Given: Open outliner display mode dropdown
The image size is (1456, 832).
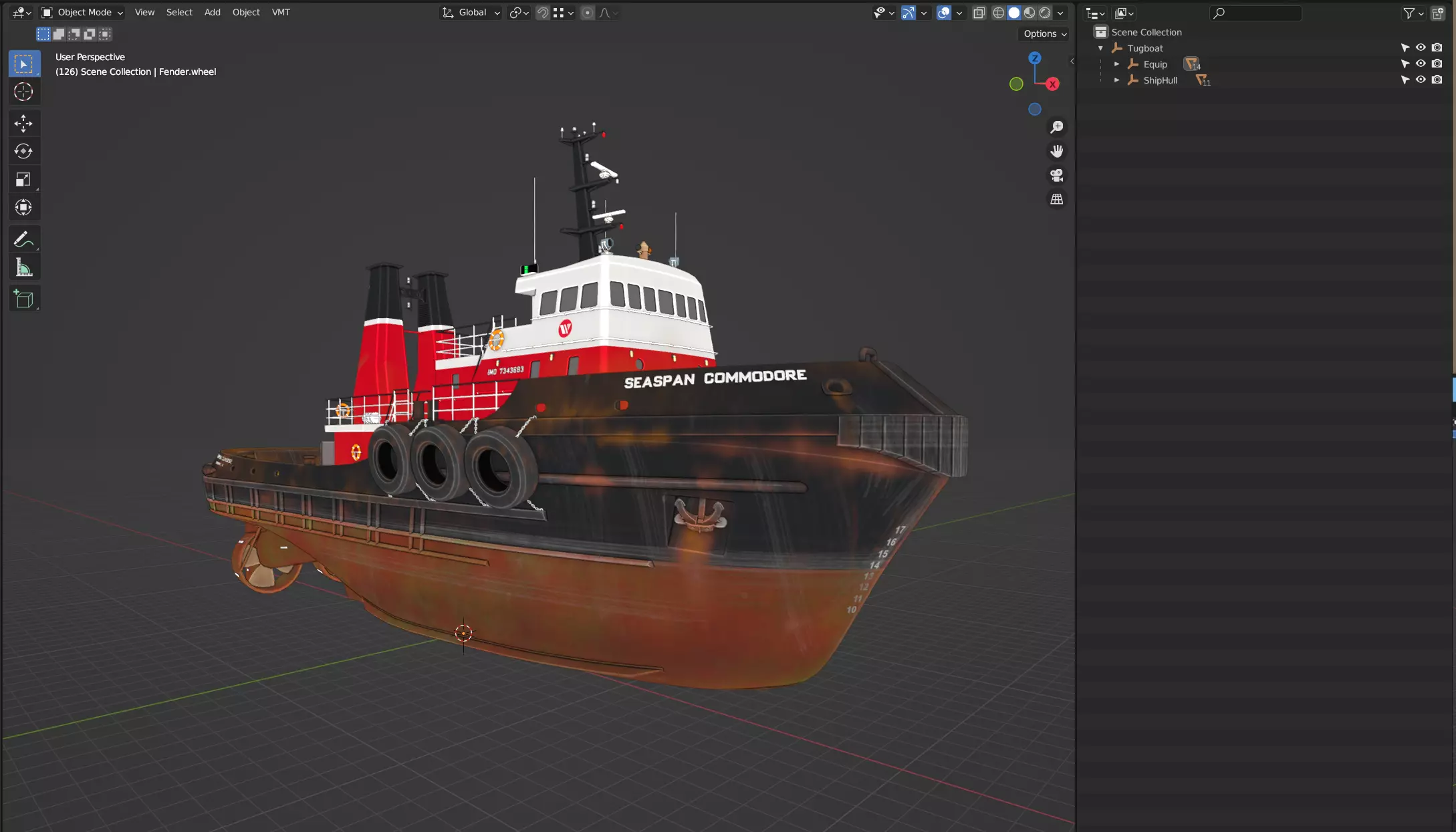Looking at the screenshot, I should [1124, 13].
